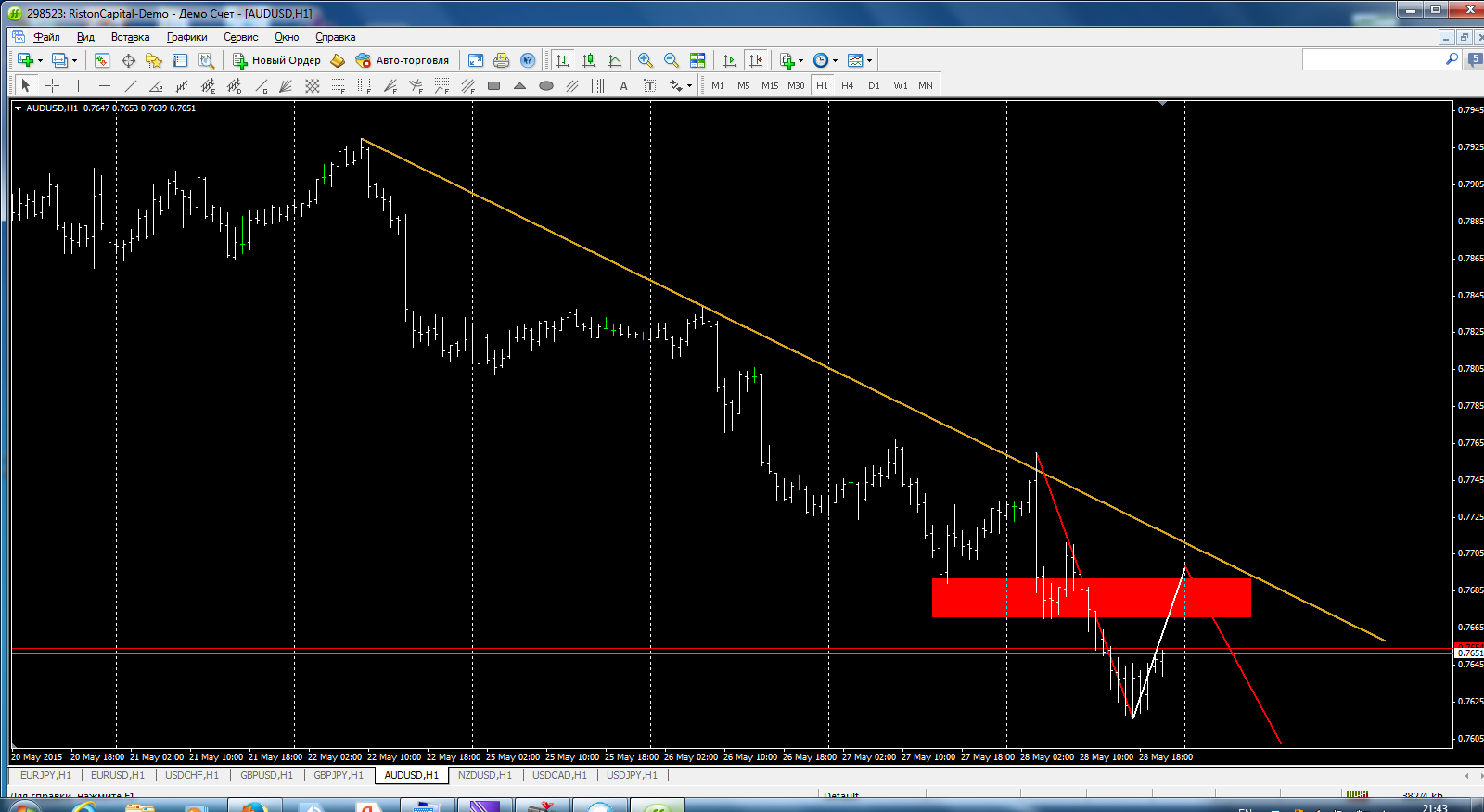Viewport: 1484px width, 812px height.
Task: Open the Indicators list dropdown arrow
Action: click(800, 61)
